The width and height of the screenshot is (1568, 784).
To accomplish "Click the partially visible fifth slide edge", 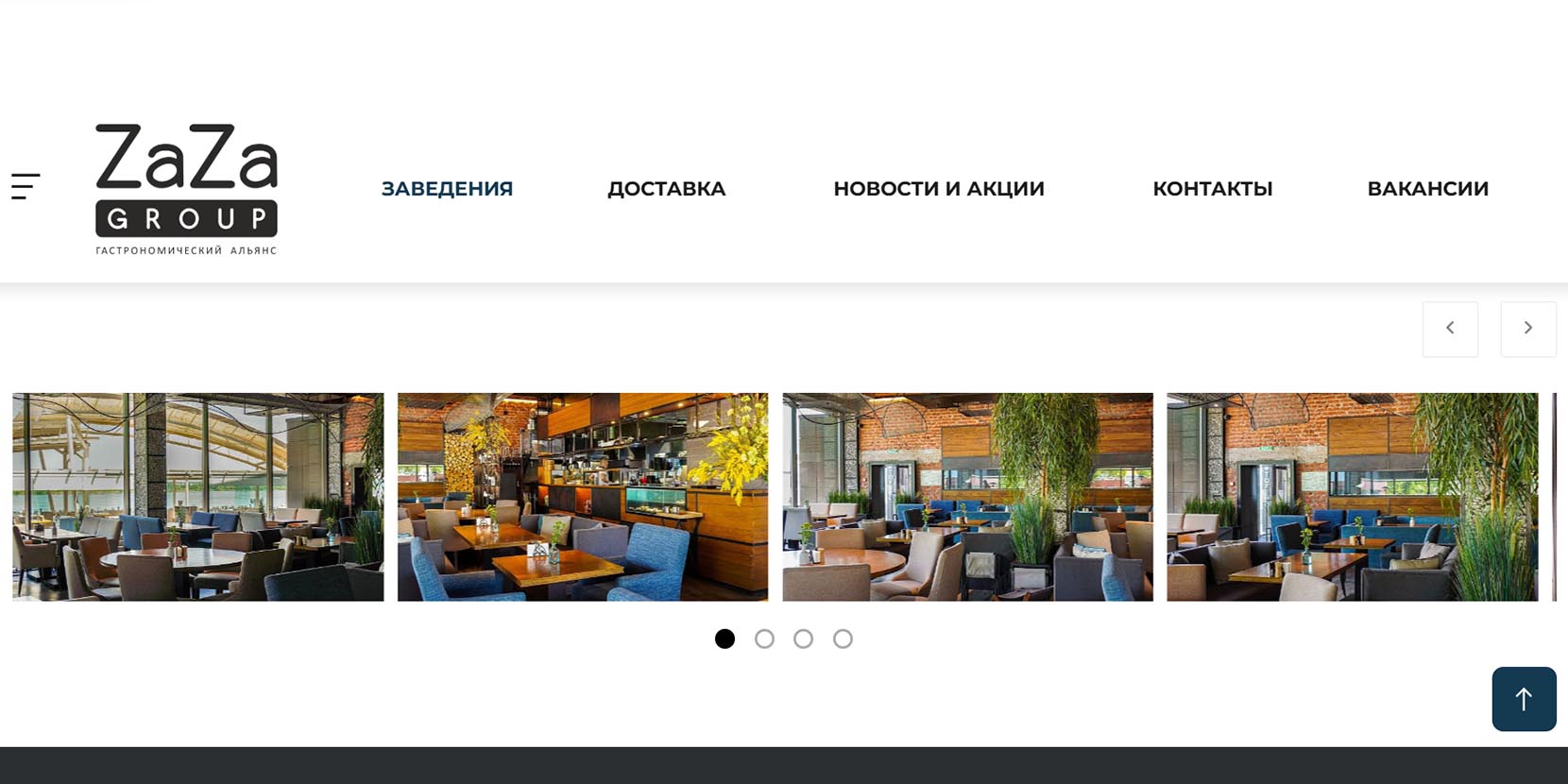I will pyautogui.click(x=1554, y=497).
